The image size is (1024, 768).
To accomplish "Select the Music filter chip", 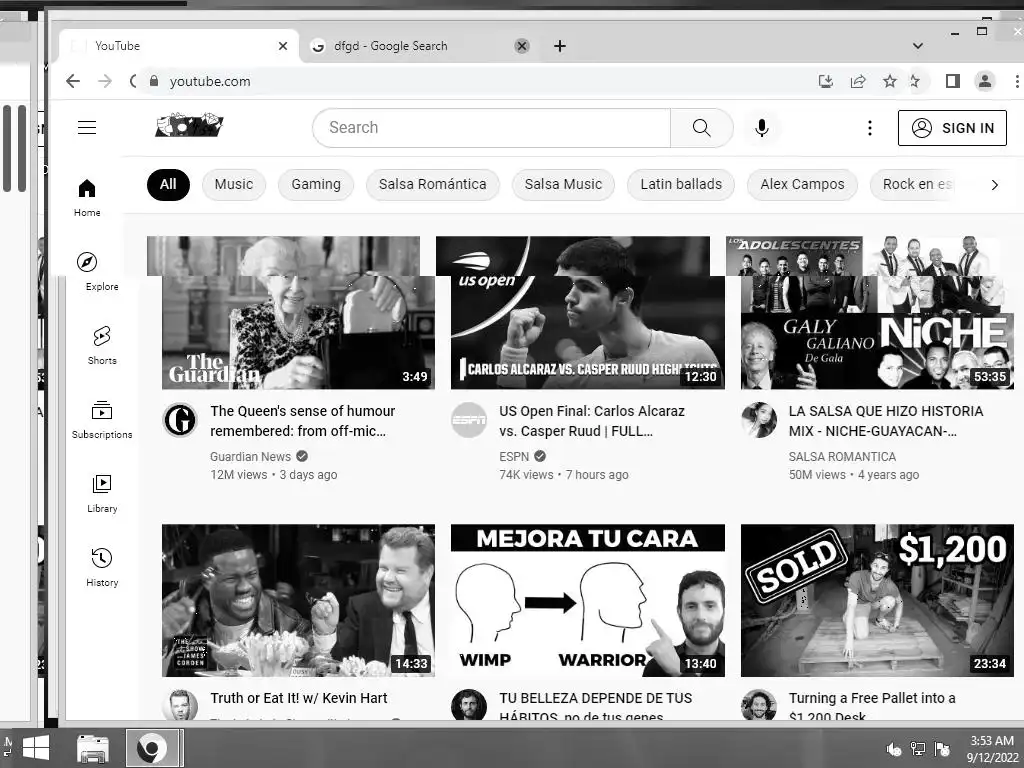I will (234, 184).
